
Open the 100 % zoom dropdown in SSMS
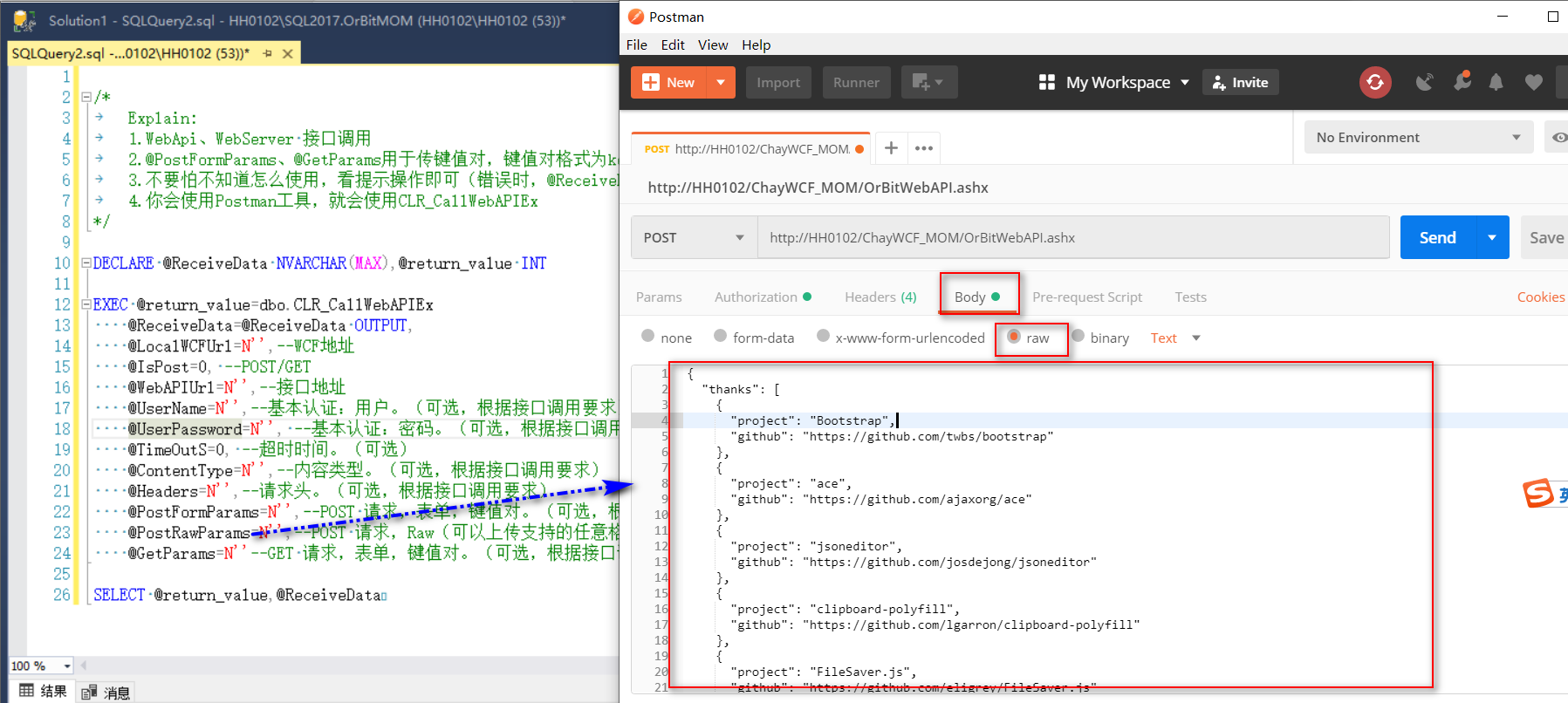tap(67, 666)
